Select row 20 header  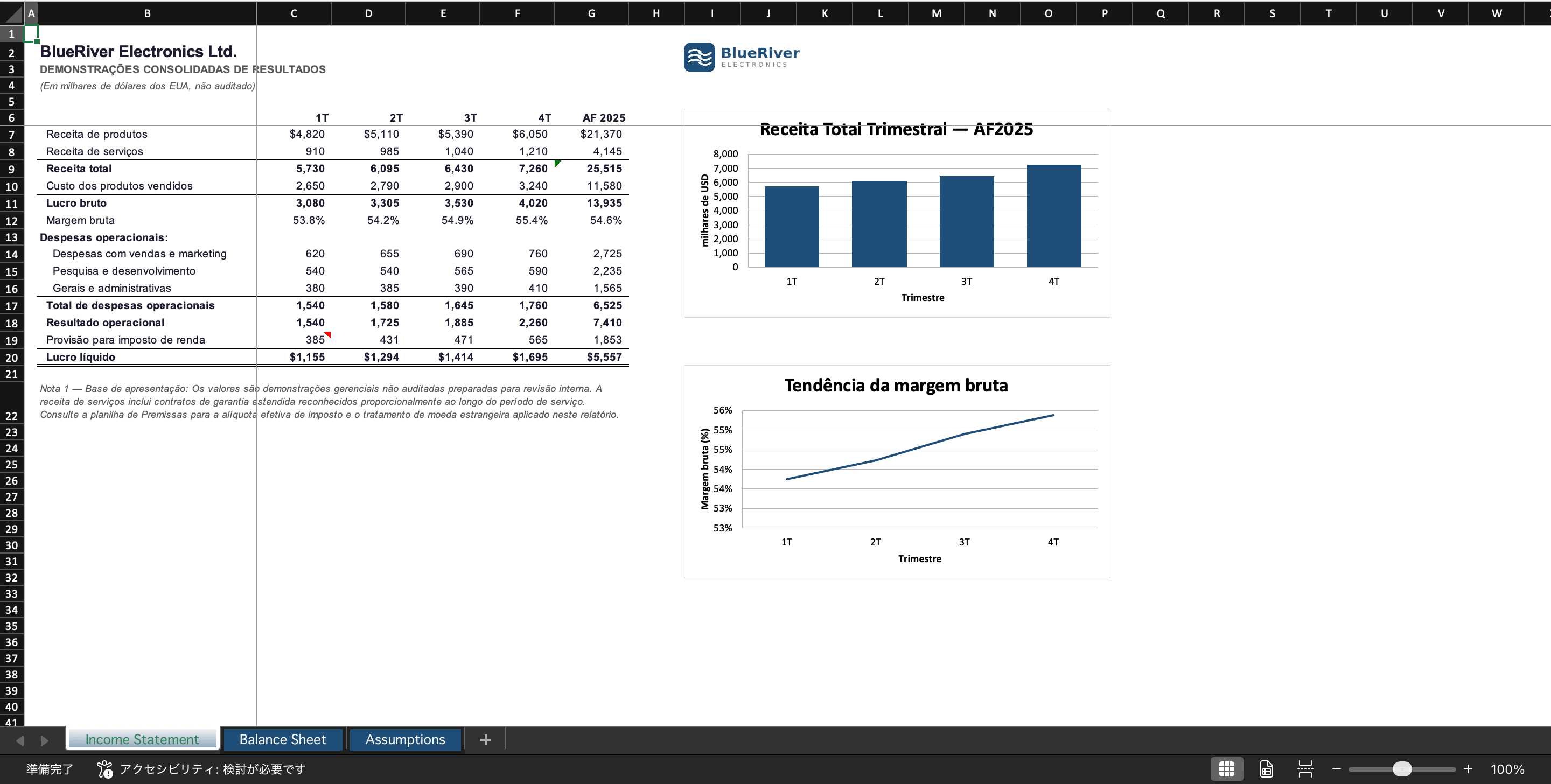(x=11, y=358)
